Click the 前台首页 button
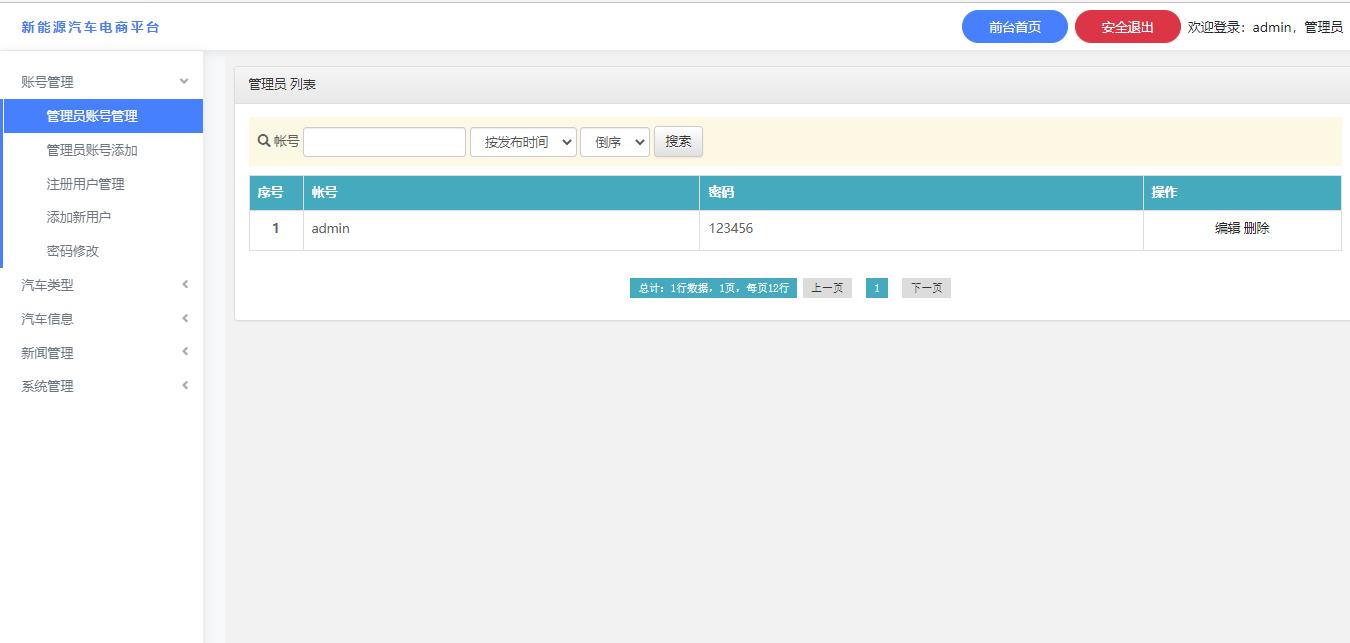Viewport: 1350px width, 643px height. (x=1014, y=27)
